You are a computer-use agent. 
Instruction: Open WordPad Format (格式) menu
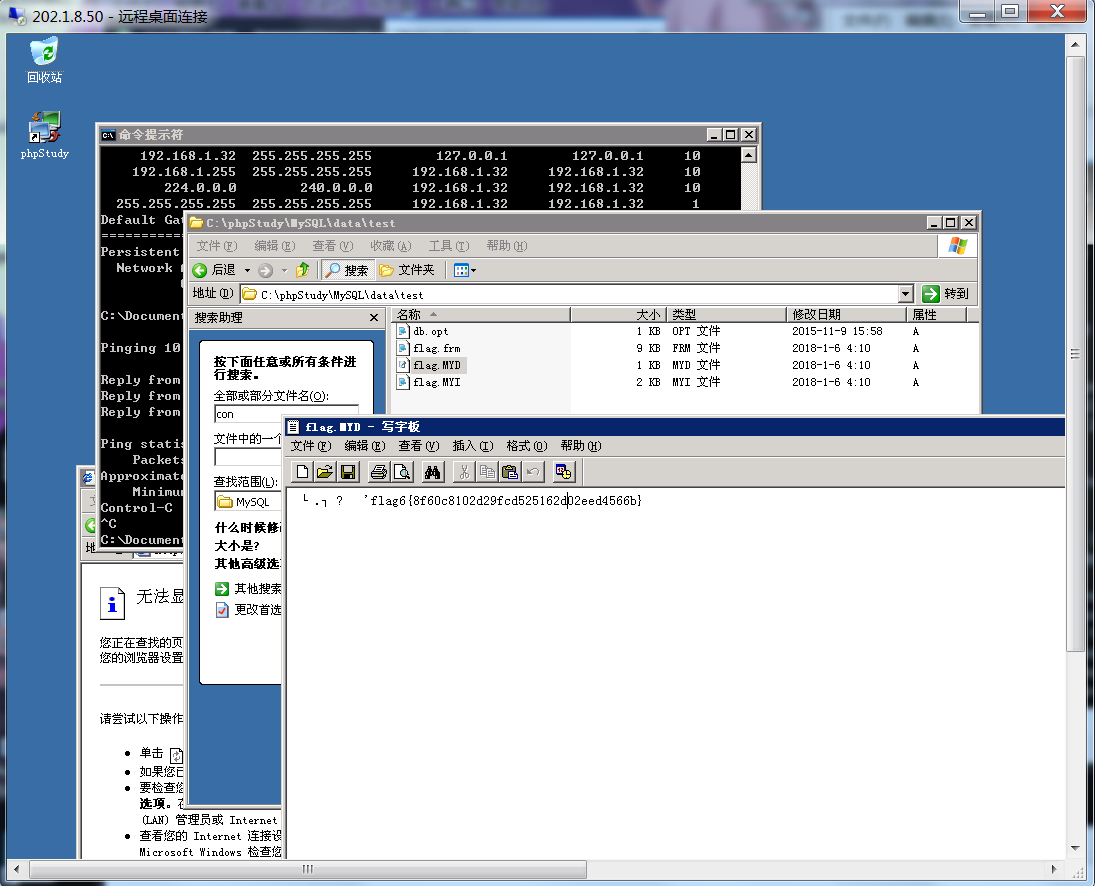(x=527, y=446)
